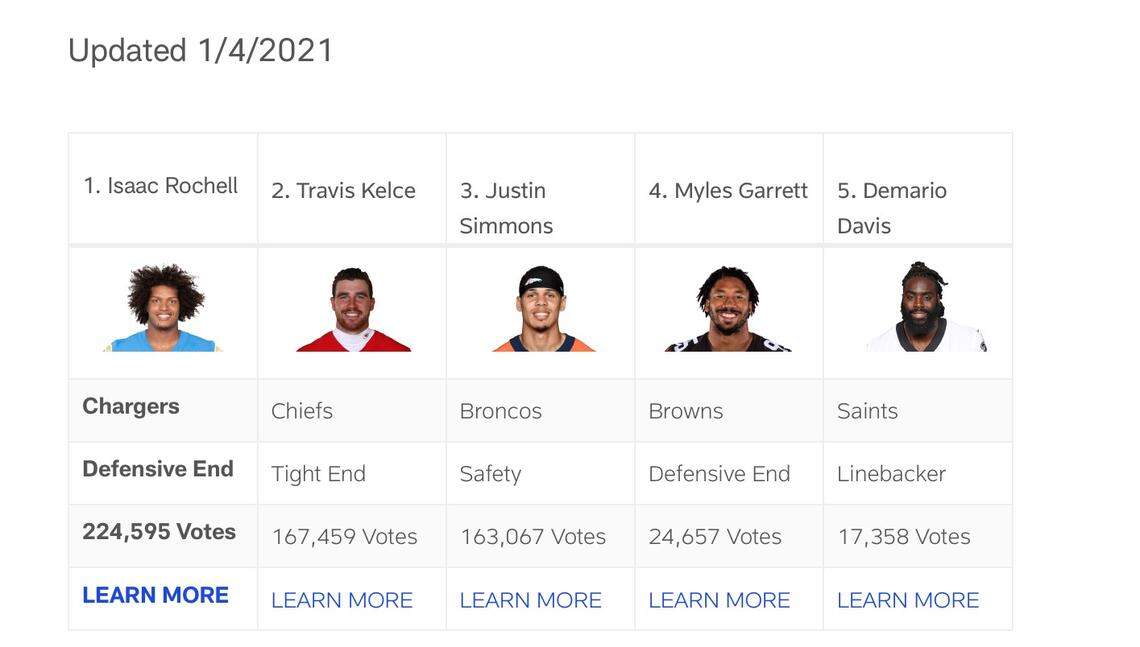Select the '5. Demario Davis' header
The image size is (1140, 647).
(x=891, y=208)
